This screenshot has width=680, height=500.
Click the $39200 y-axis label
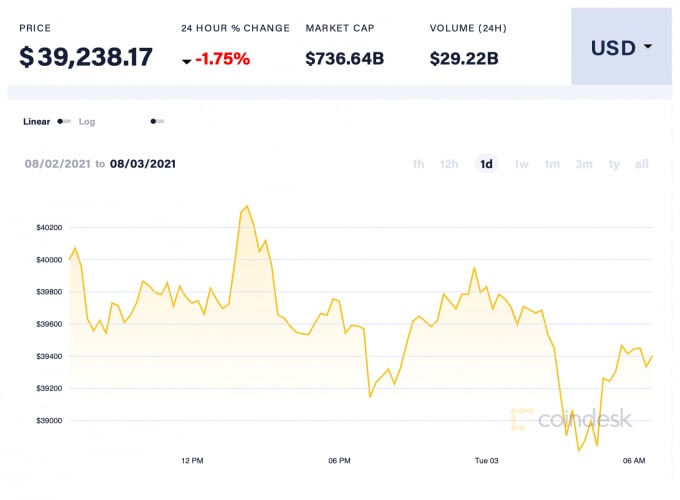pyautogui.click(x=49, y=388)
